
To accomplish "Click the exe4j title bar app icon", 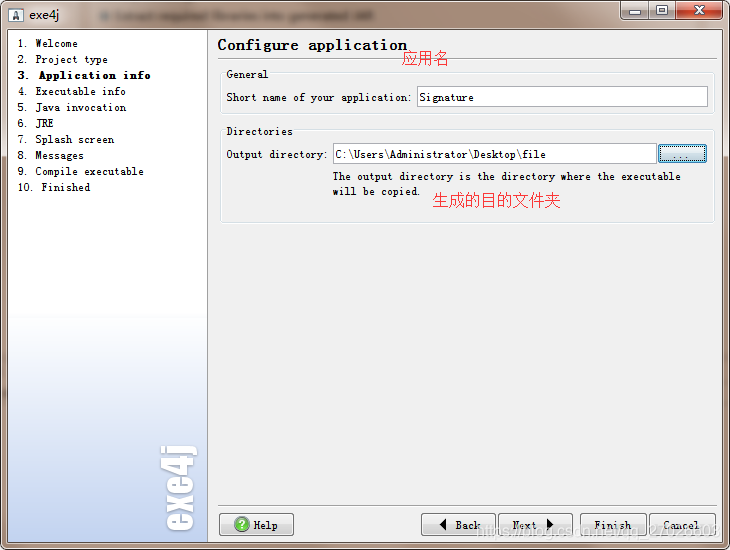I will point(16,15).
